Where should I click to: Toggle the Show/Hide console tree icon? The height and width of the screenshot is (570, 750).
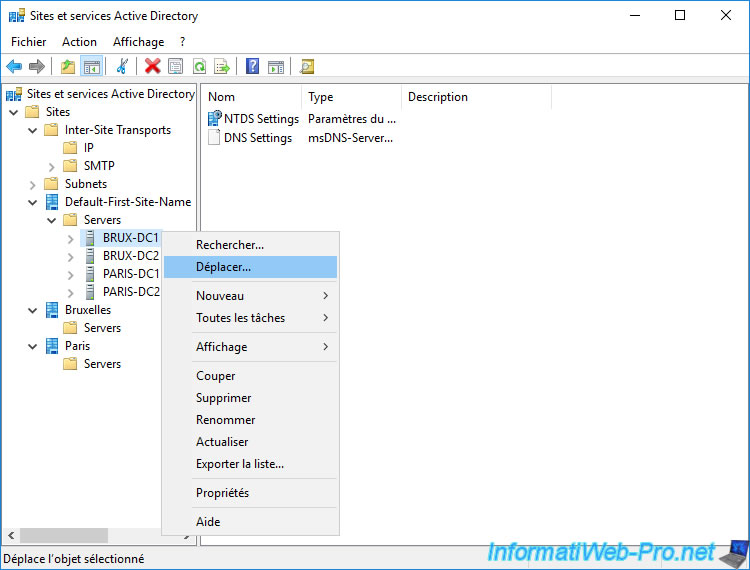click(x=91, y=67)
